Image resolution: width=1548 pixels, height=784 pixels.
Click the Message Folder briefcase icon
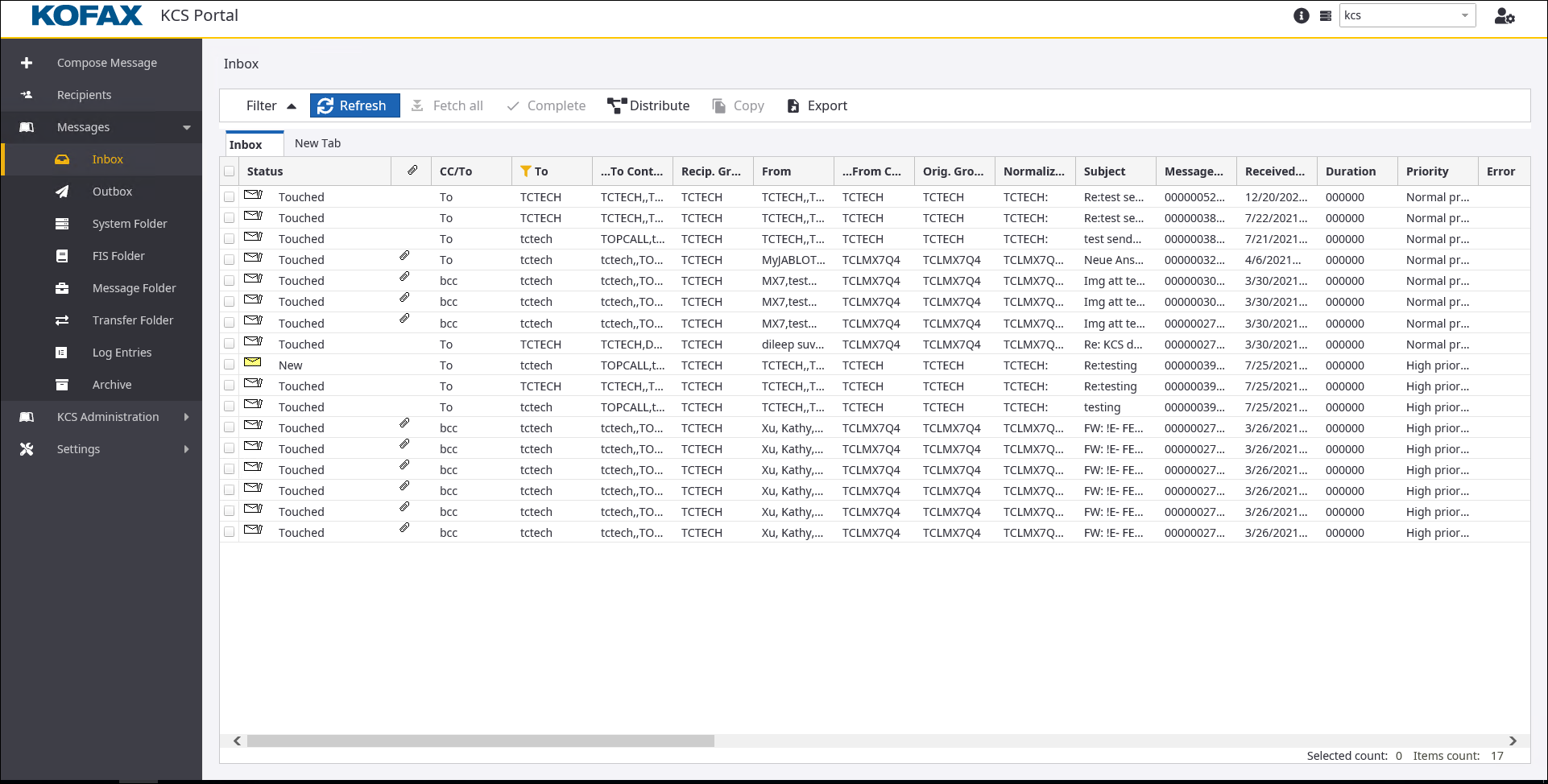click(62, 288)
